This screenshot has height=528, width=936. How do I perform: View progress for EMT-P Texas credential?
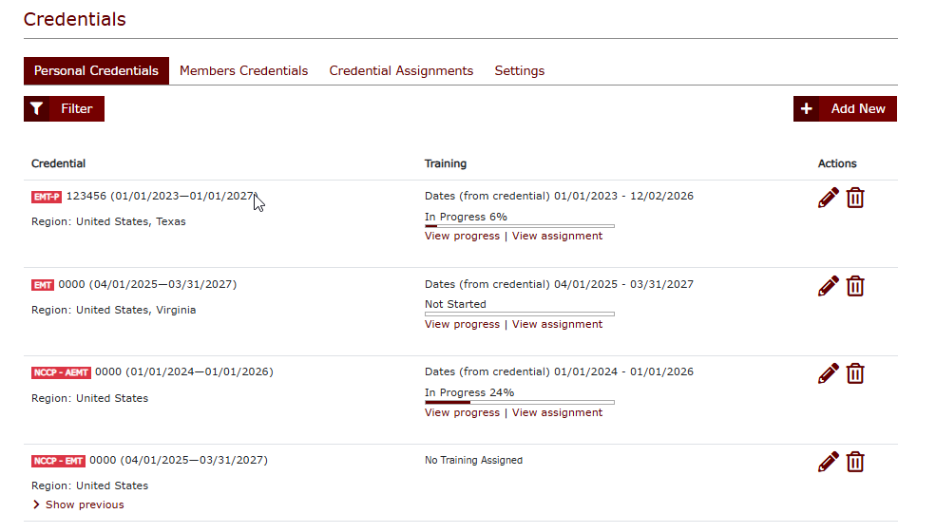462,236
